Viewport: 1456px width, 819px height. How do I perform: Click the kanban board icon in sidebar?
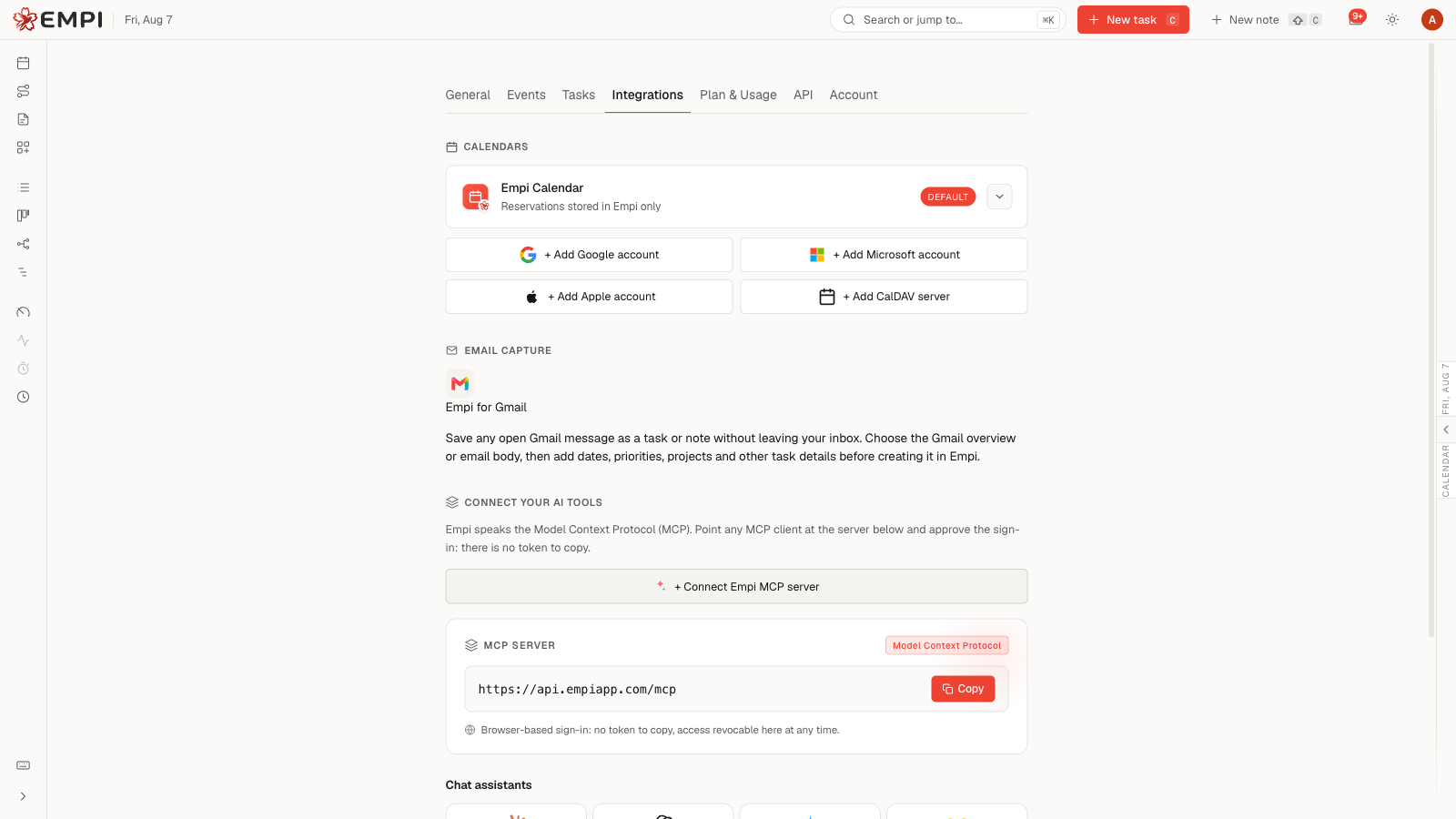(24, 216)
